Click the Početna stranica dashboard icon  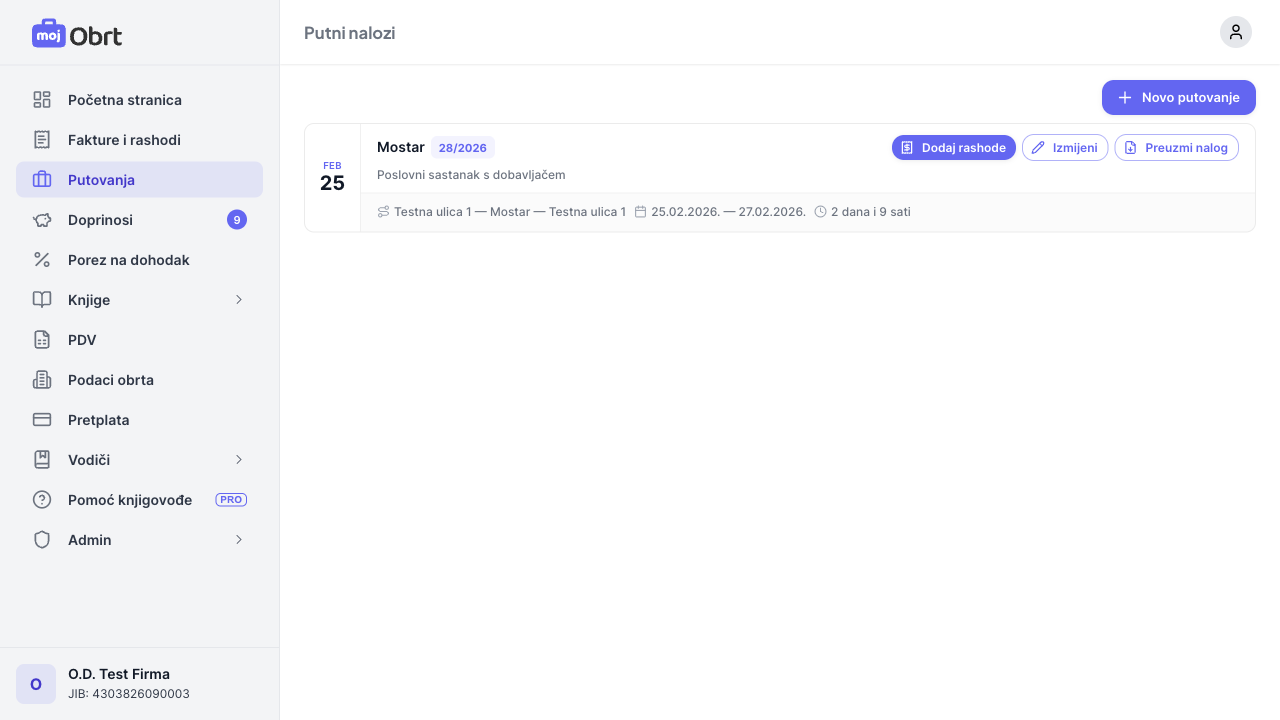click(42, 100)
